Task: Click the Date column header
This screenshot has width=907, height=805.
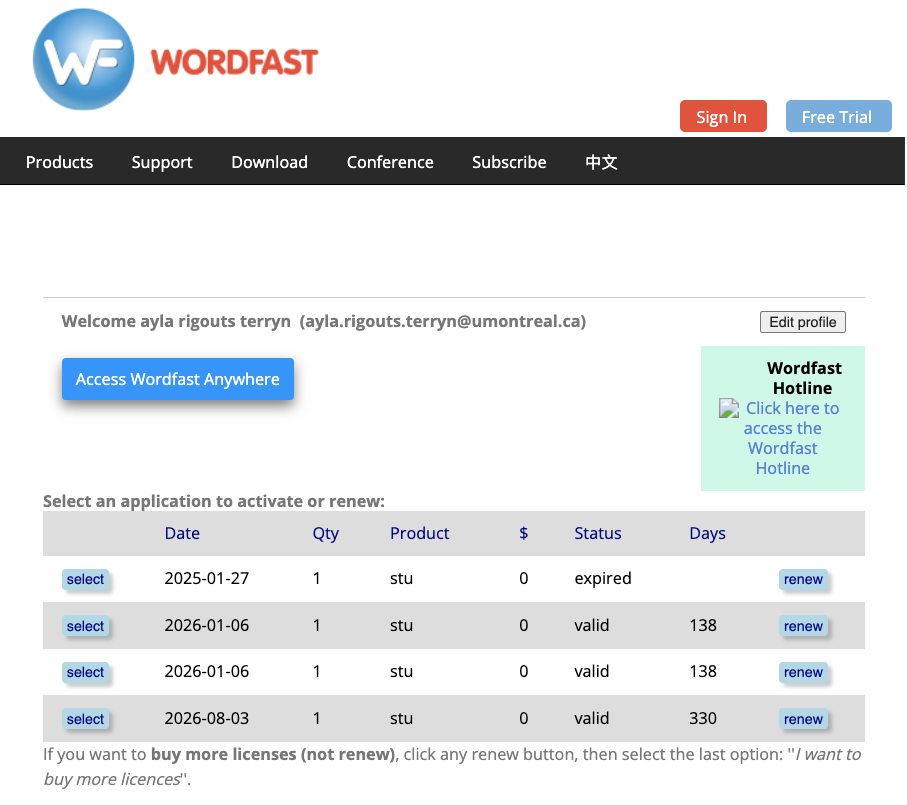Action: click(182, 533)
